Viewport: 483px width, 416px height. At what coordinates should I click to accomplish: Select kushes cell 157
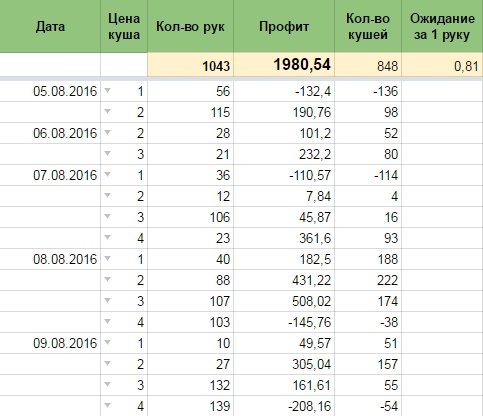pyautogui.click(x=368, y=364)
